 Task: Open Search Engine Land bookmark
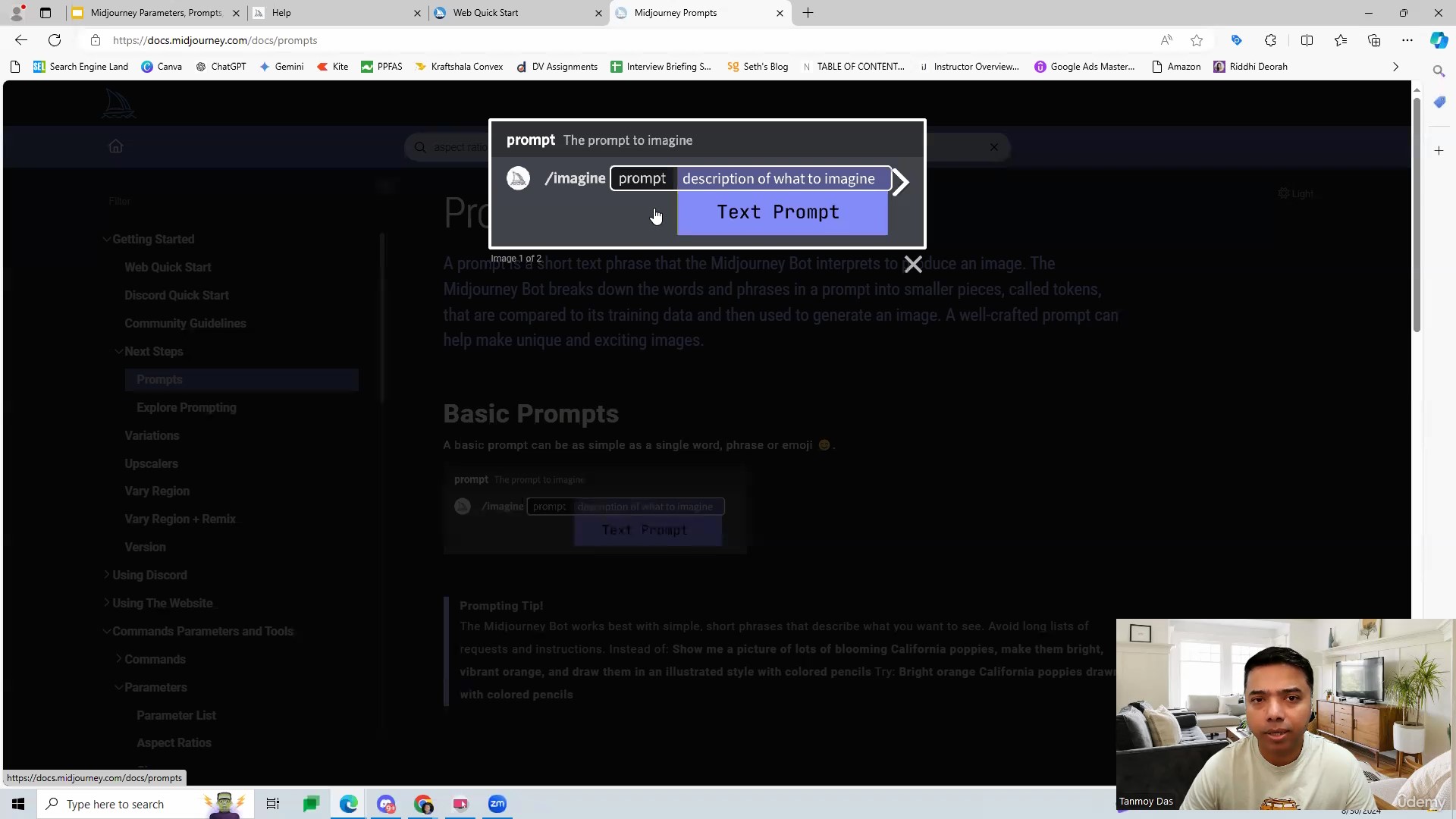pos(80,67)
